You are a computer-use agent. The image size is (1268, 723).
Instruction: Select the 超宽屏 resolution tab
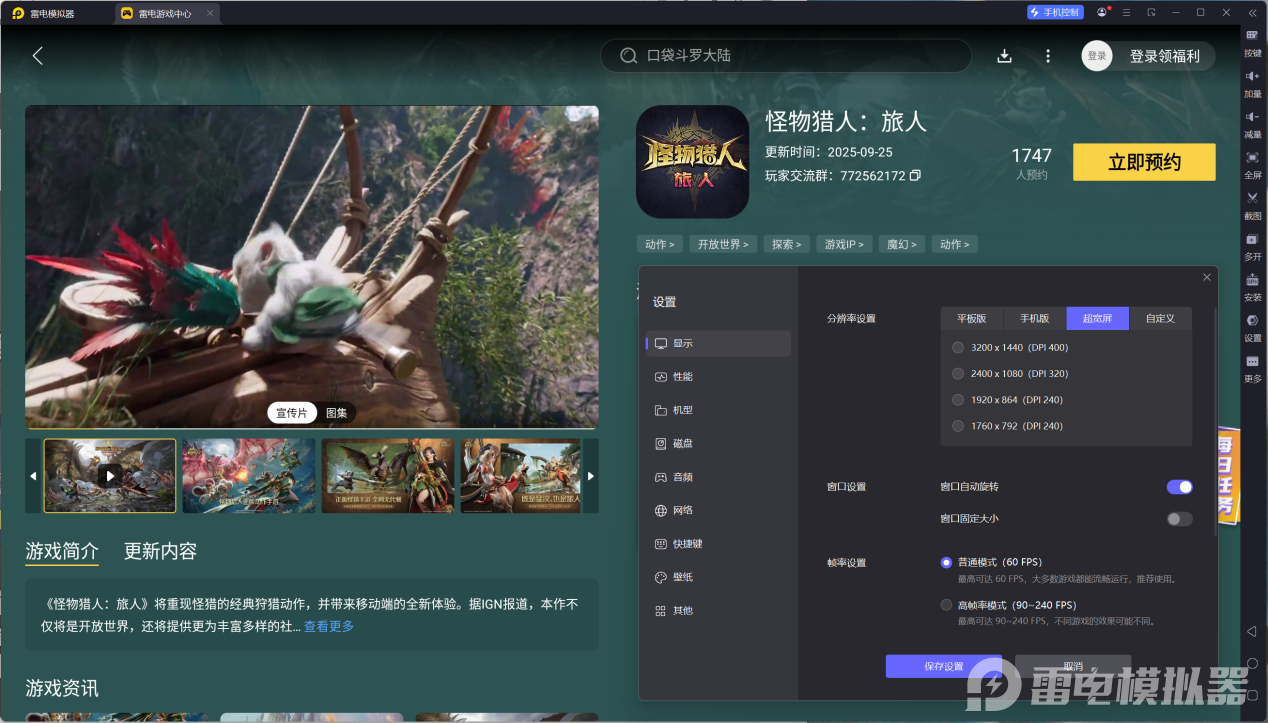point(1097,318)
